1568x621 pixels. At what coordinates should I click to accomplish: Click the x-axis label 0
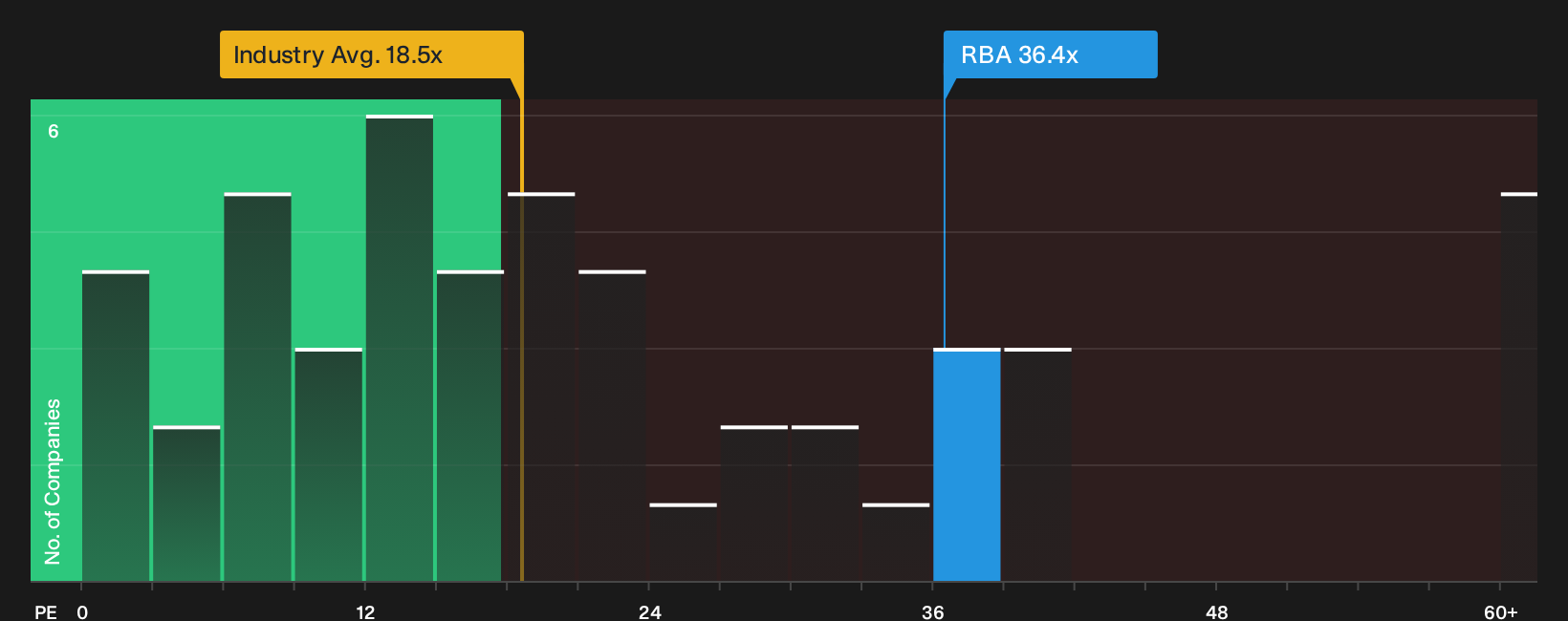(82, 612)
